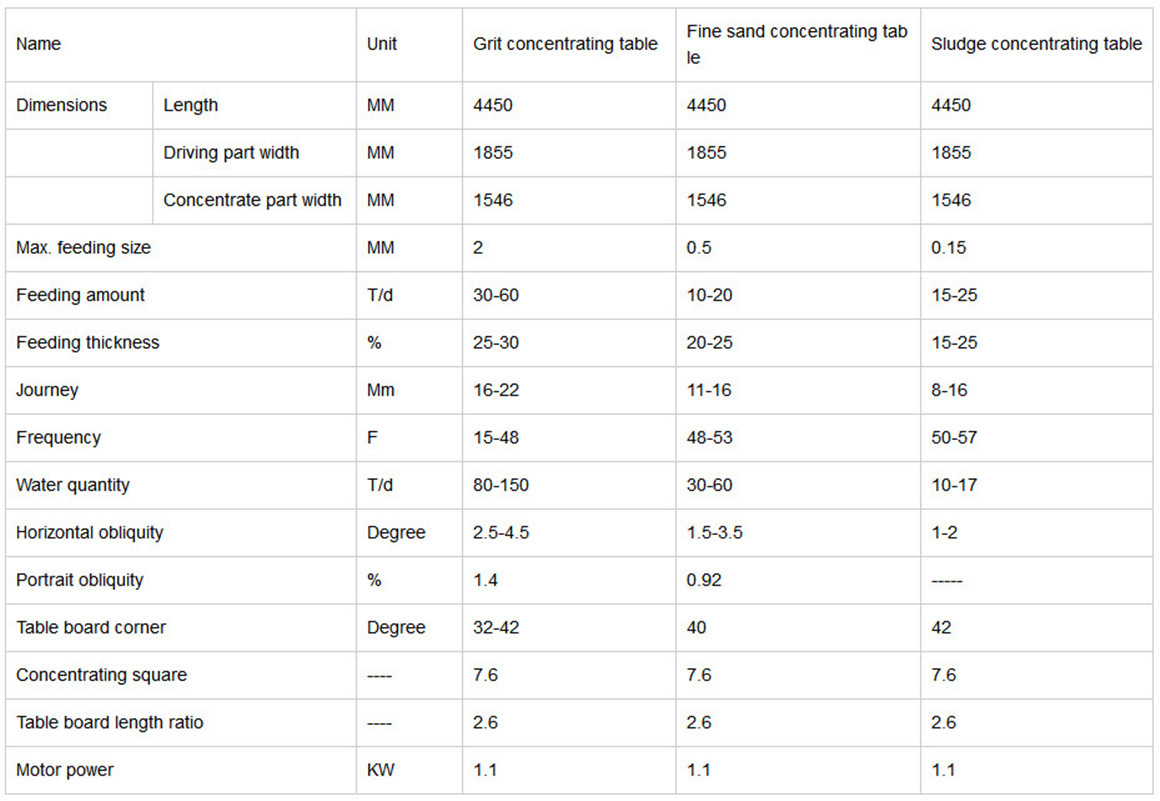The height and width of the screenshot is (801, 1160).
Task: Select the Journey row label
Action: 47,391
